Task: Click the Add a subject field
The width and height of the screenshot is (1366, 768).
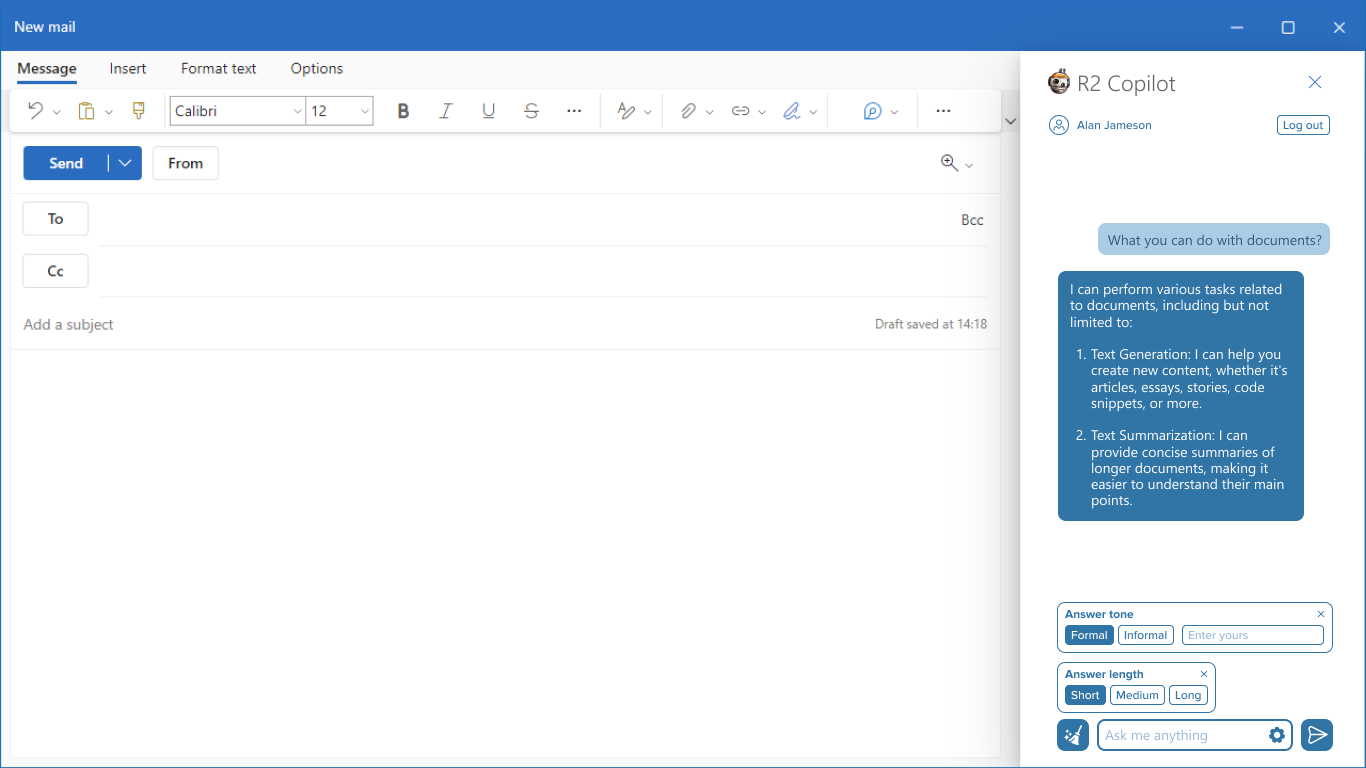Action: [x=440, y=324]
